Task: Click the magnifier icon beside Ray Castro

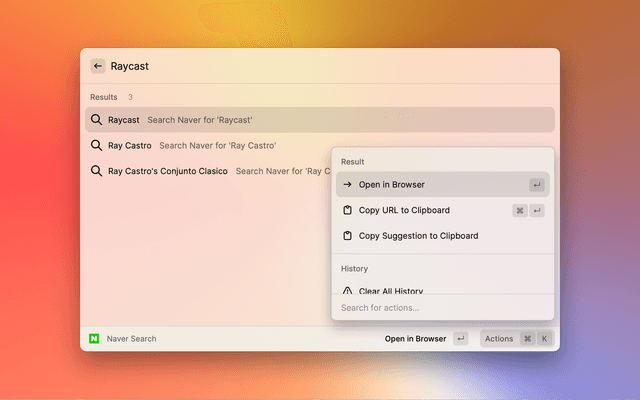Action: 97,145
